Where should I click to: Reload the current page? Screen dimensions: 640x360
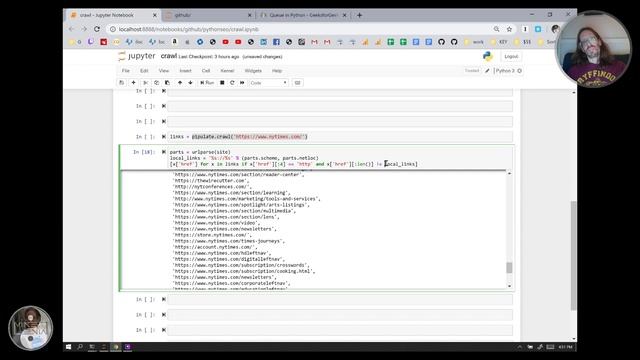pos(97,29)
